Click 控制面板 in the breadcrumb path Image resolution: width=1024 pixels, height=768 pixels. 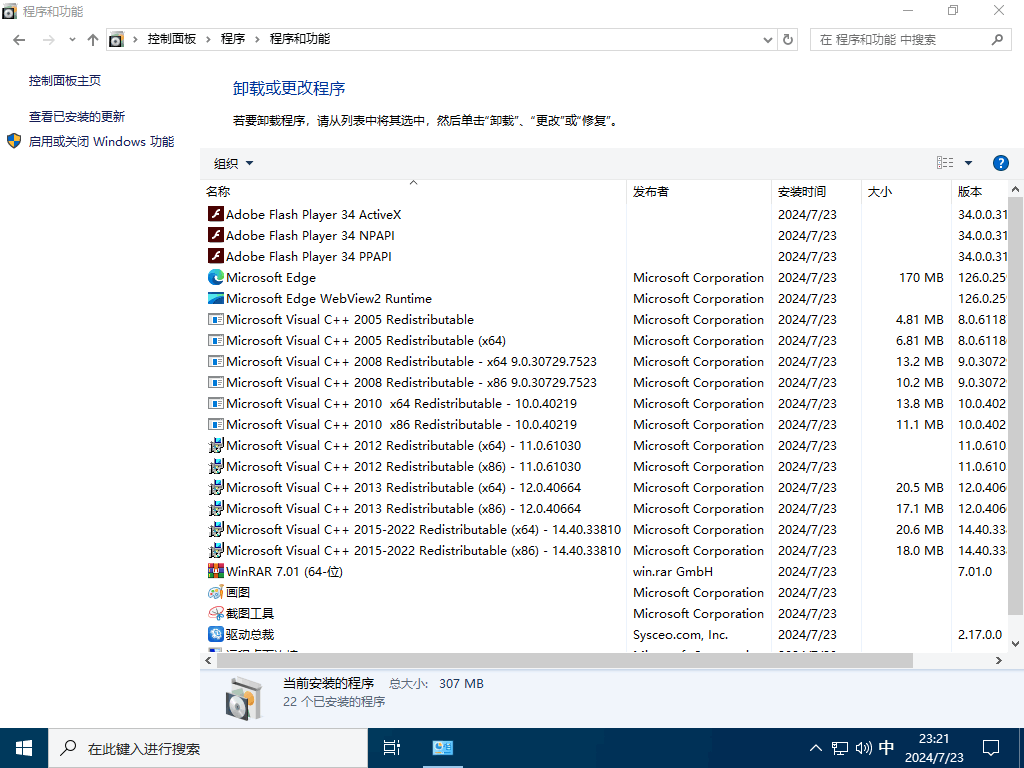(x=172, y=39)
